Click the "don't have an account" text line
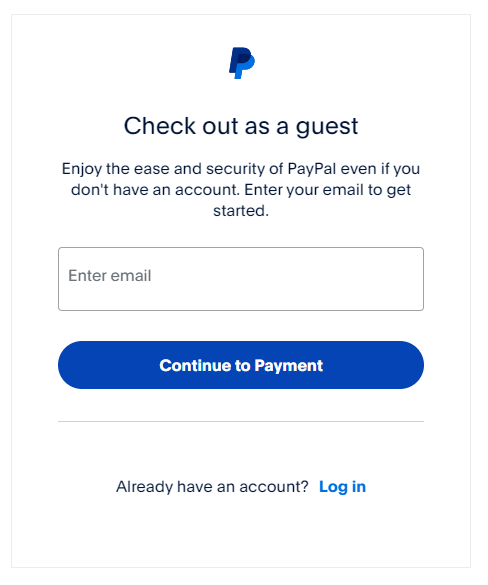The image size is (488, 585). 156,192
